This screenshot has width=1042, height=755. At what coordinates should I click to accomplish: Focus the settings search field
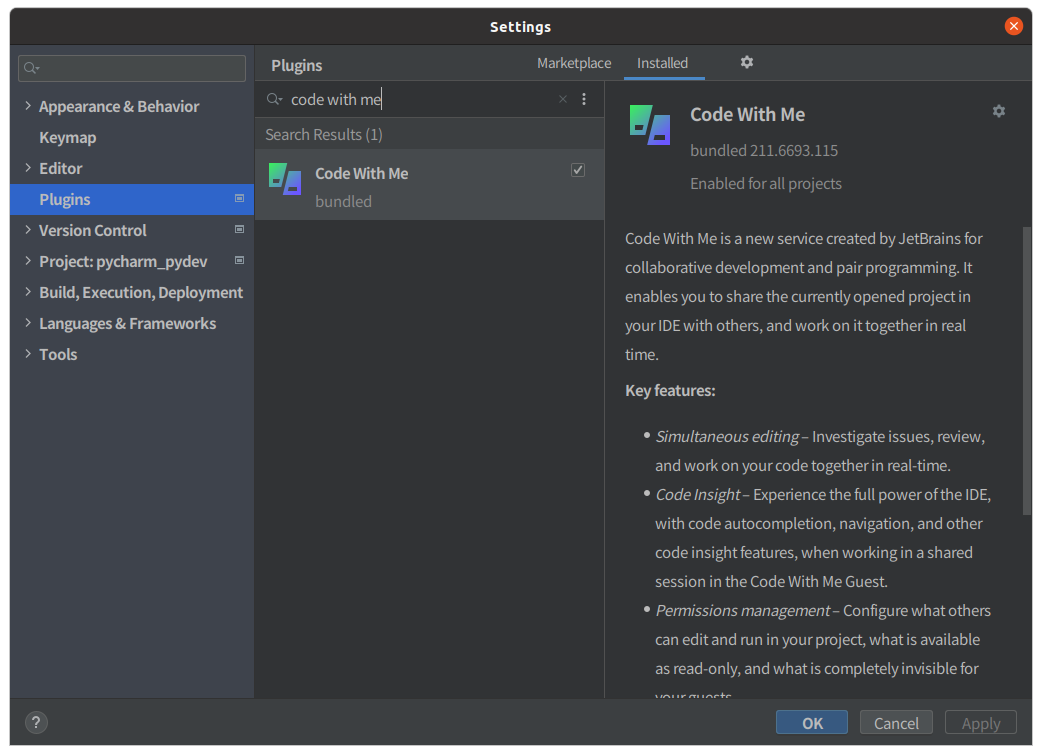(x=132, y=68)
